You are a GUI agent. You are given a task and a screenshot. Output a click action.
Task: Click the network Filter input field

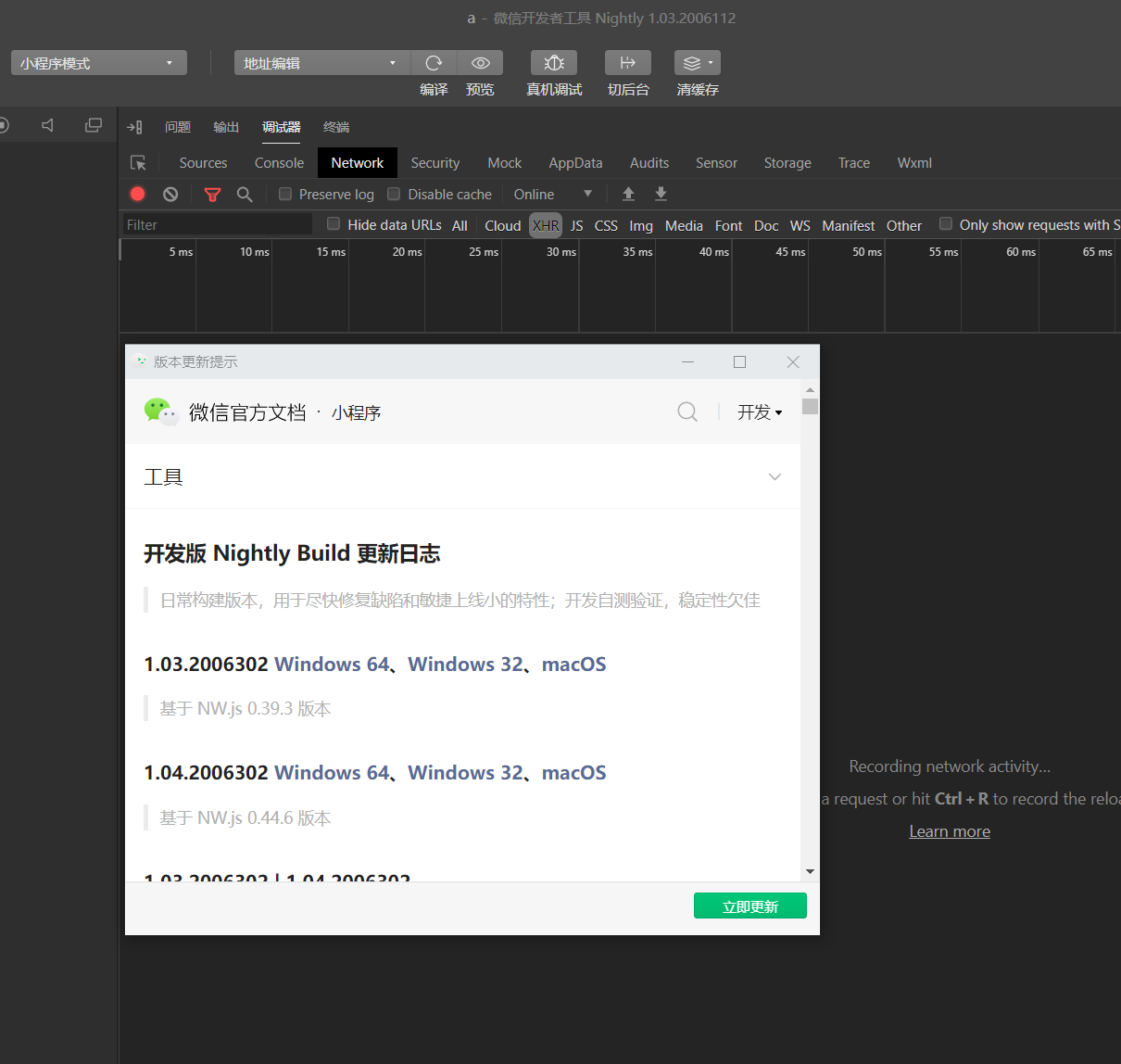pos(218,224)
